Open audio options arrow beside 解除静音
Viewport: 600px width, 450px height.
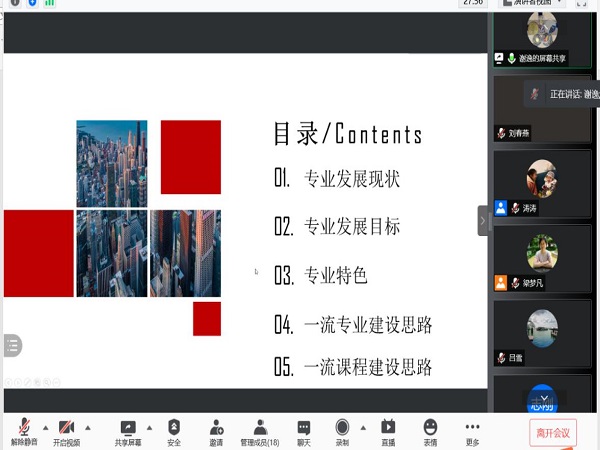(46, 427)
